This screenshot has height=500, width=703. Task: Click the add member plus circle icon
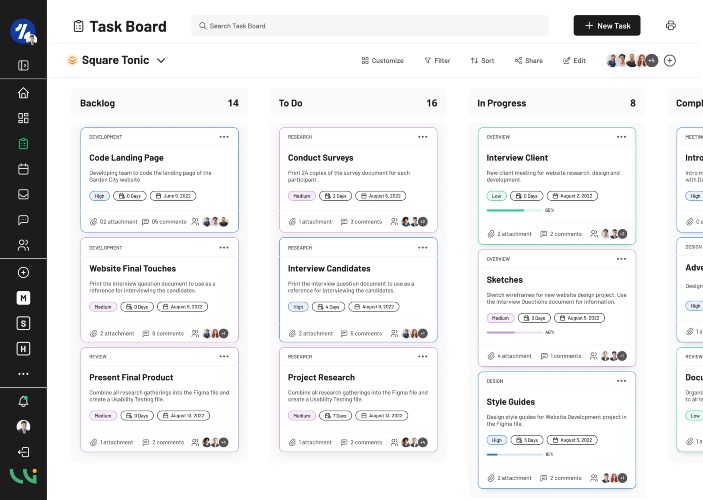tap(670, 61)
